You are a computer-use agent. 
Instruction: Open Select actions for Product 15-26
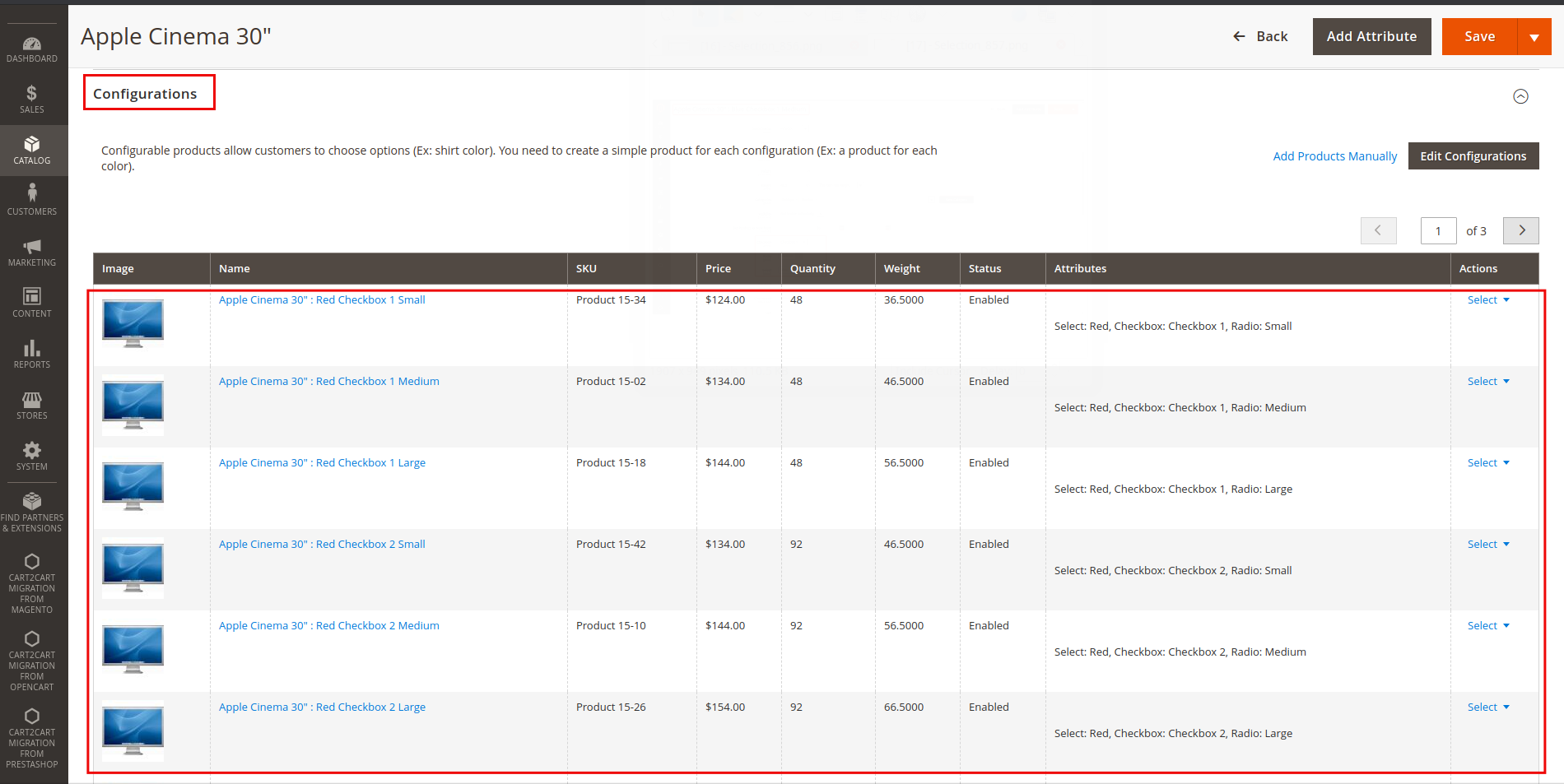[1488, 707]
